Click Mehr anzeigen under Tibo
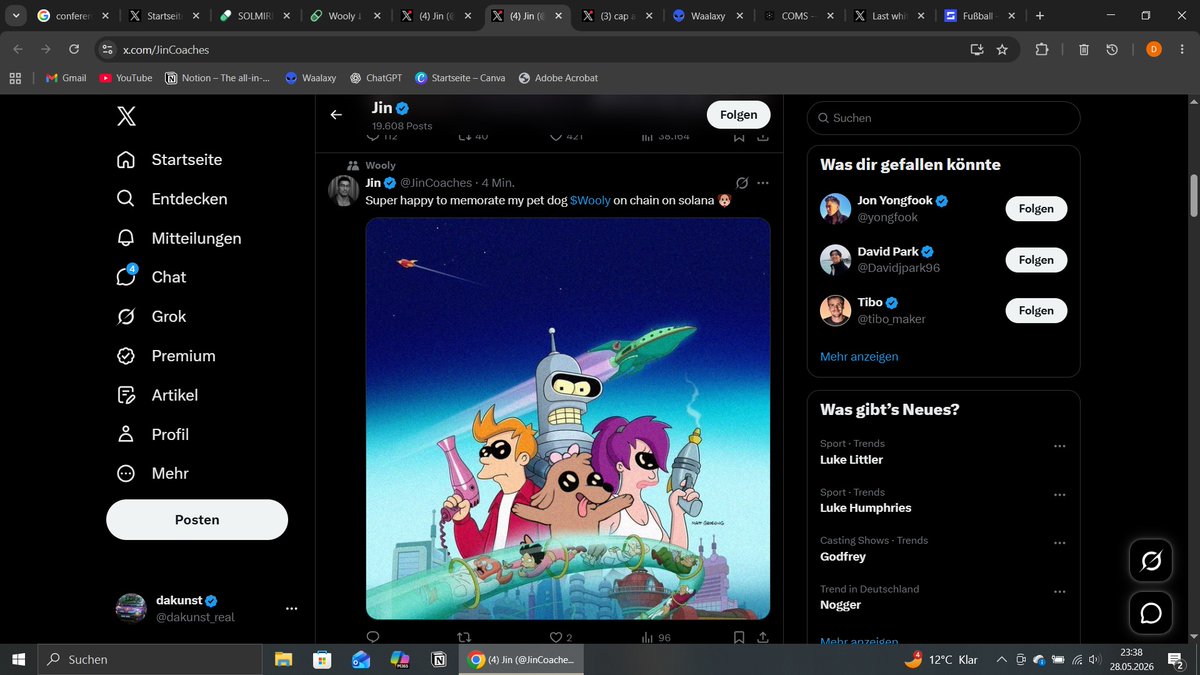 (x=859, y=357)
